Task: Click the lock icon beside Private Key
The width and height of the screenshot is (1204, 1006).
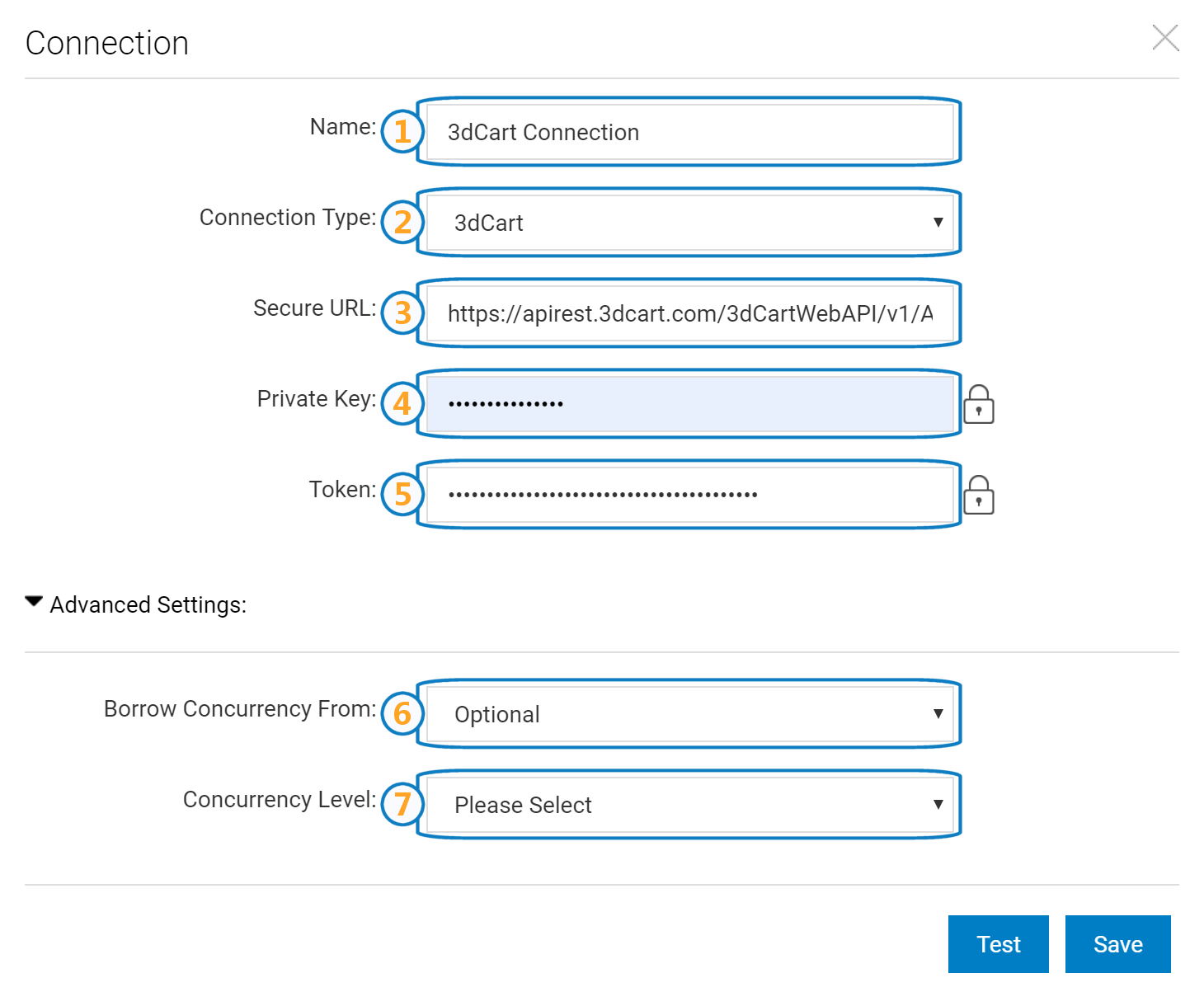Action: (x=979, y=404)
